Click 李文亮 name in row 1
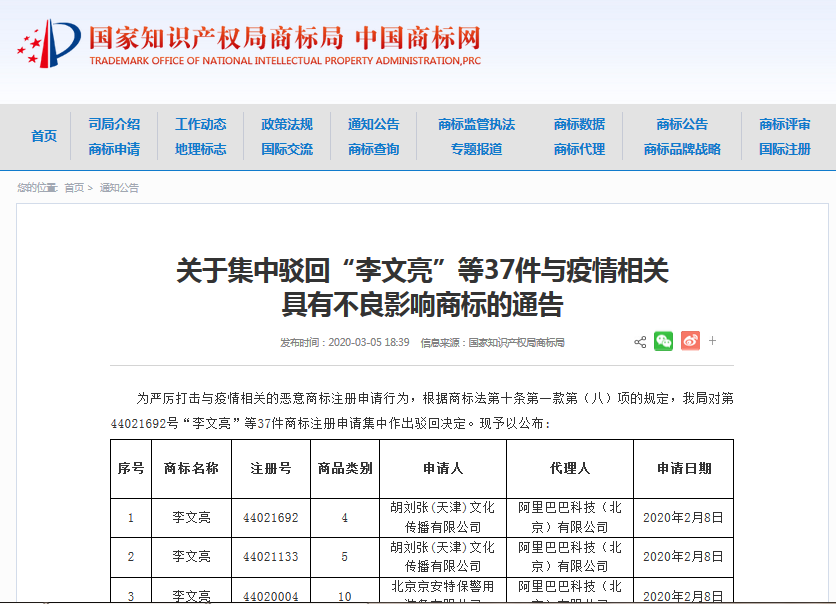The width and height of the screenshot is (836, 604). pos(191,517)
